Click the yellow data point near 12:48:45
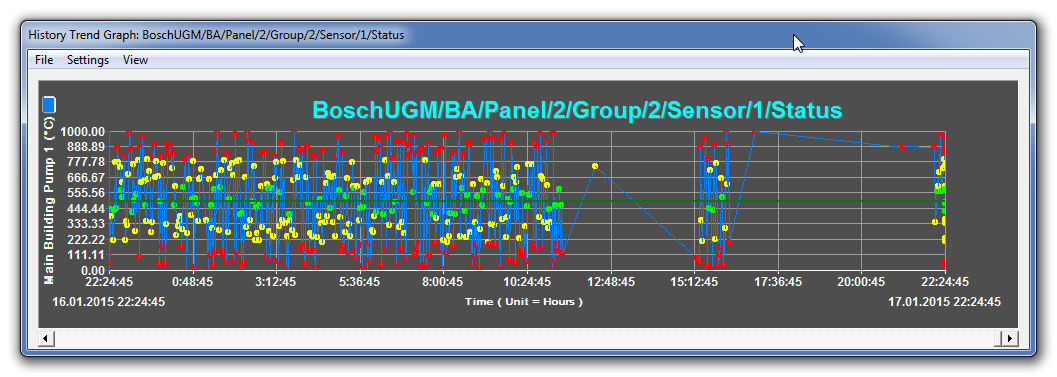This screenshot has height=377, width=1057. (x=595, y=166)
